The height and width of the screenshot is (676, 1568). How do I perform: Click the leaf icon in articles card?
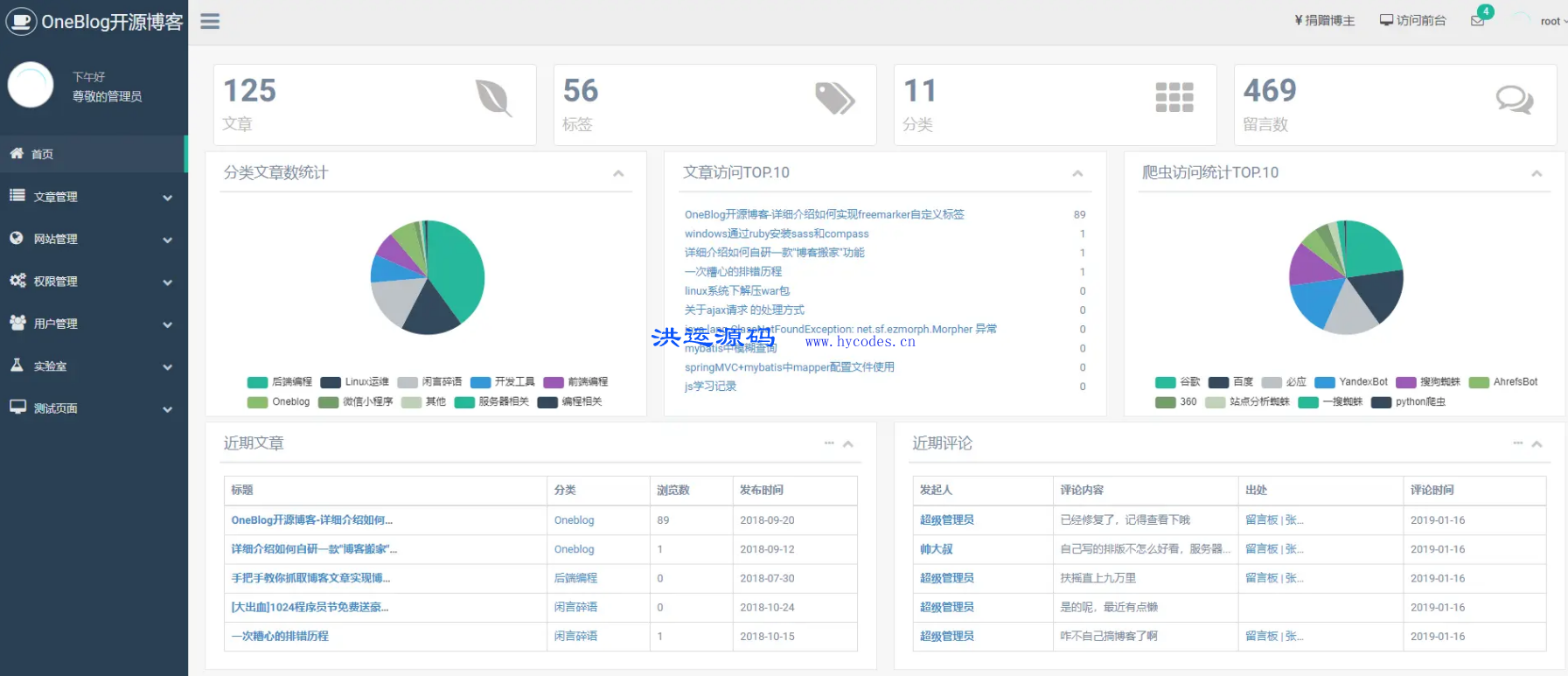click(493, 98)
